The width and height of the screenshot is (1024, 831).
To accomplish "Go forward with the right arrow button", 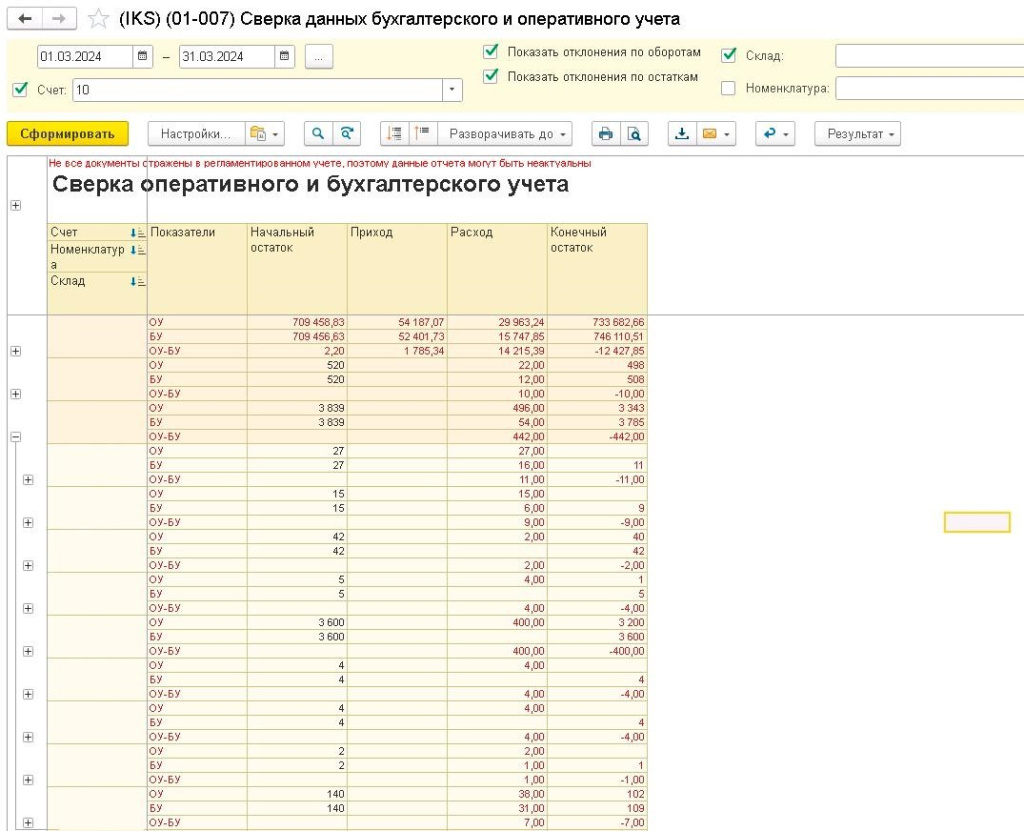I will click(59, 18).
